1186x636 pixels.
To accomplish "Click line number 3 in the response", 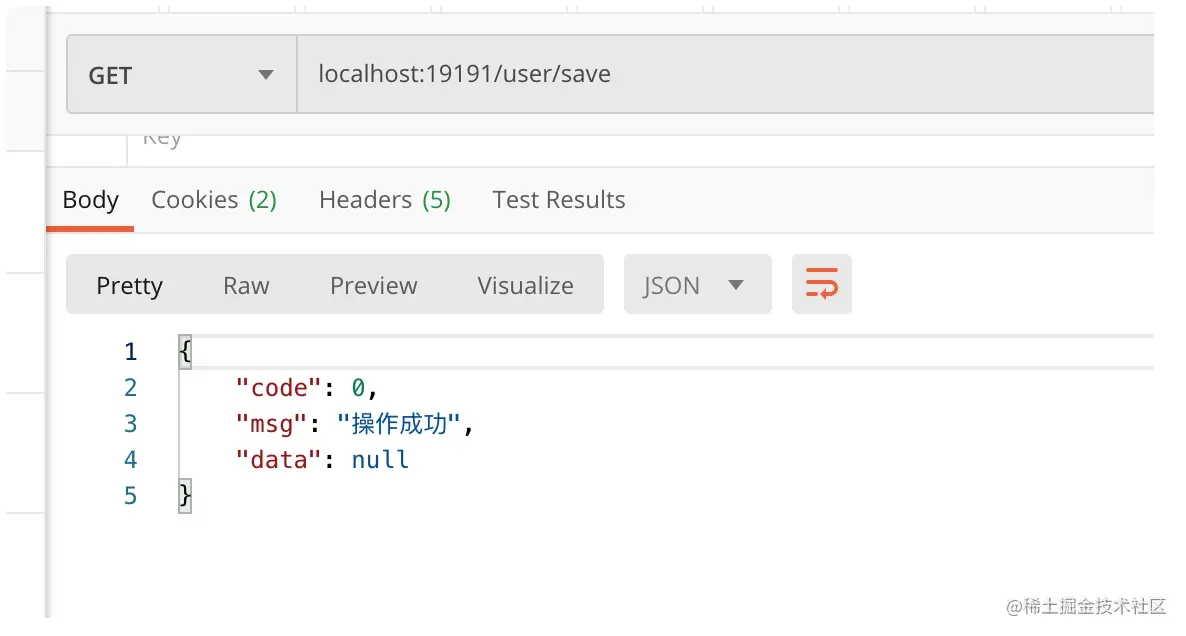I will pos(130,423).
